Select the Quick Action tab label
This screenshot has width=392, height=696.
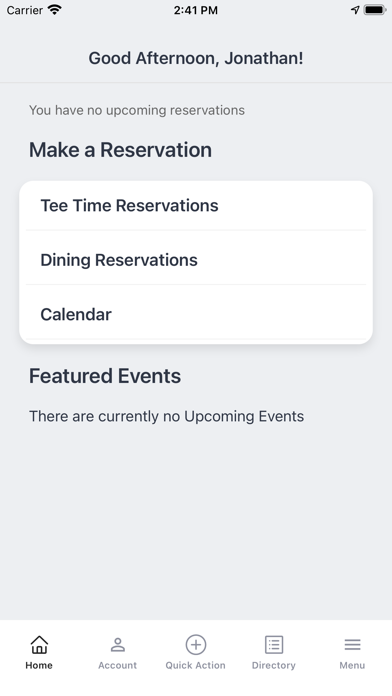(x=196, y=665)
